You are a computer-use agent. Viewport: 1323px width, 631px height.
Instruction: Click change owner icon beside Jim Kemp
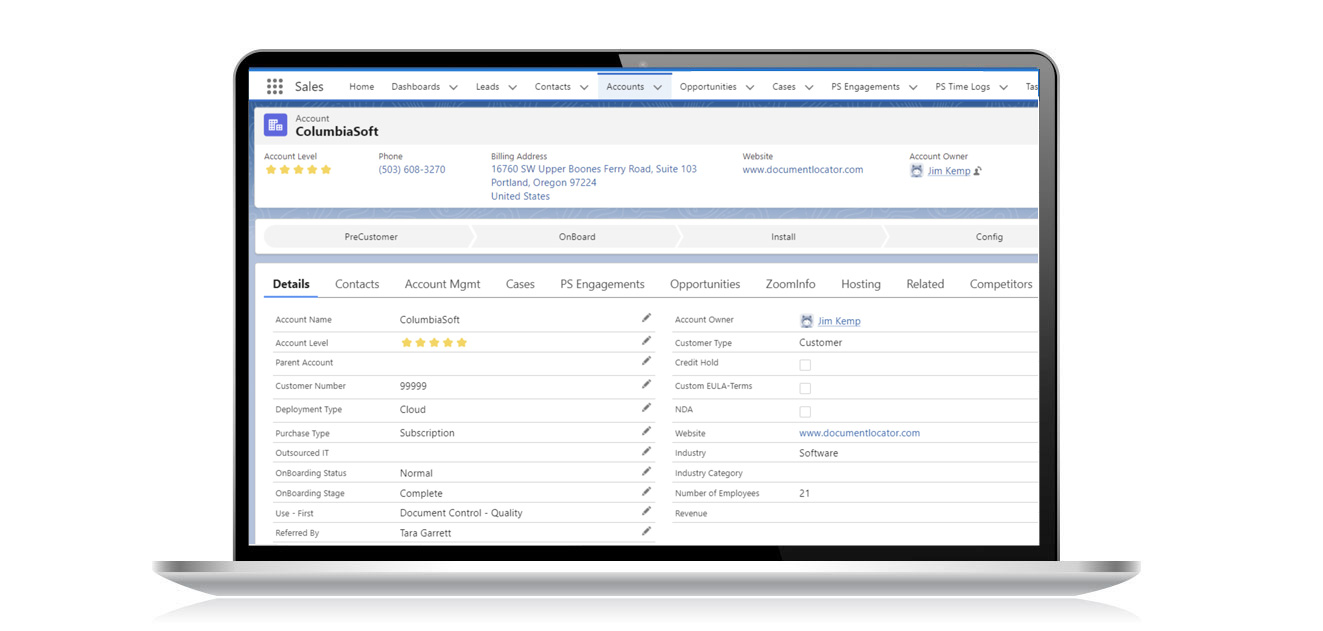978,171
